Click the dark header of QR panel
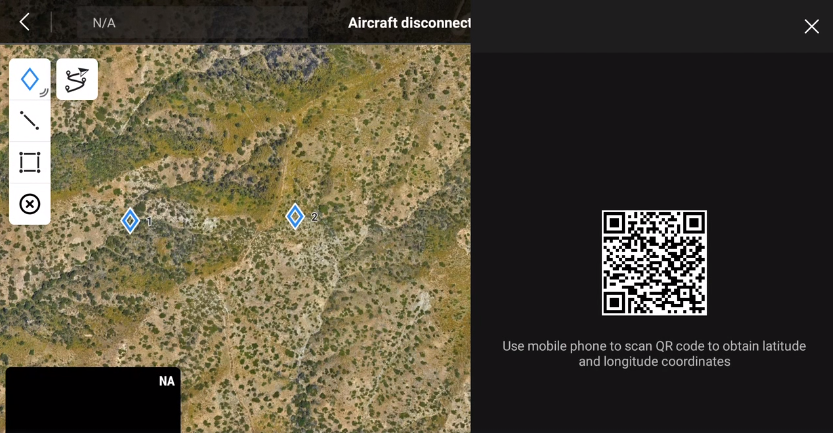 pyautogui.click(x=652, y=26)
